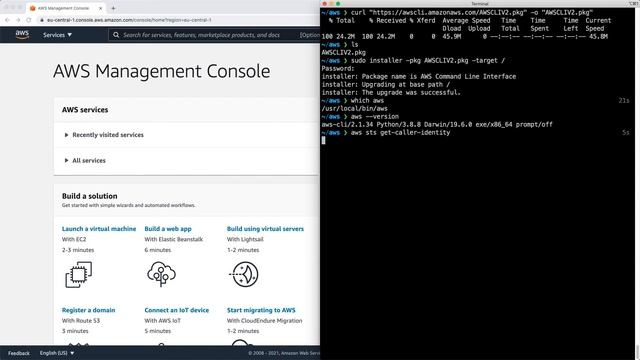This screenshot has height=360, width=640.
Task: Click 'With Route 53' text
Action: tap(81, 321)
